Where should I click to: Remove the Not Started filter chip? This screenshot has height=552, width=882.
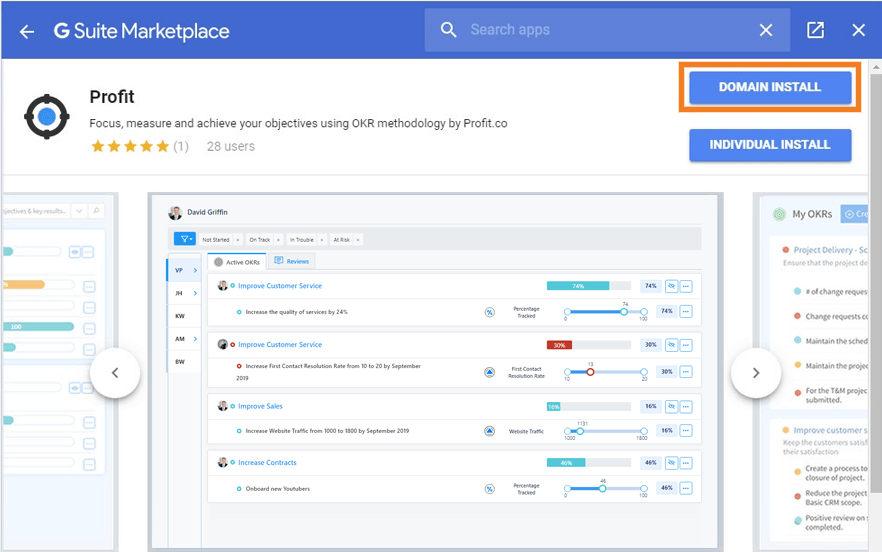coord(237,240)
